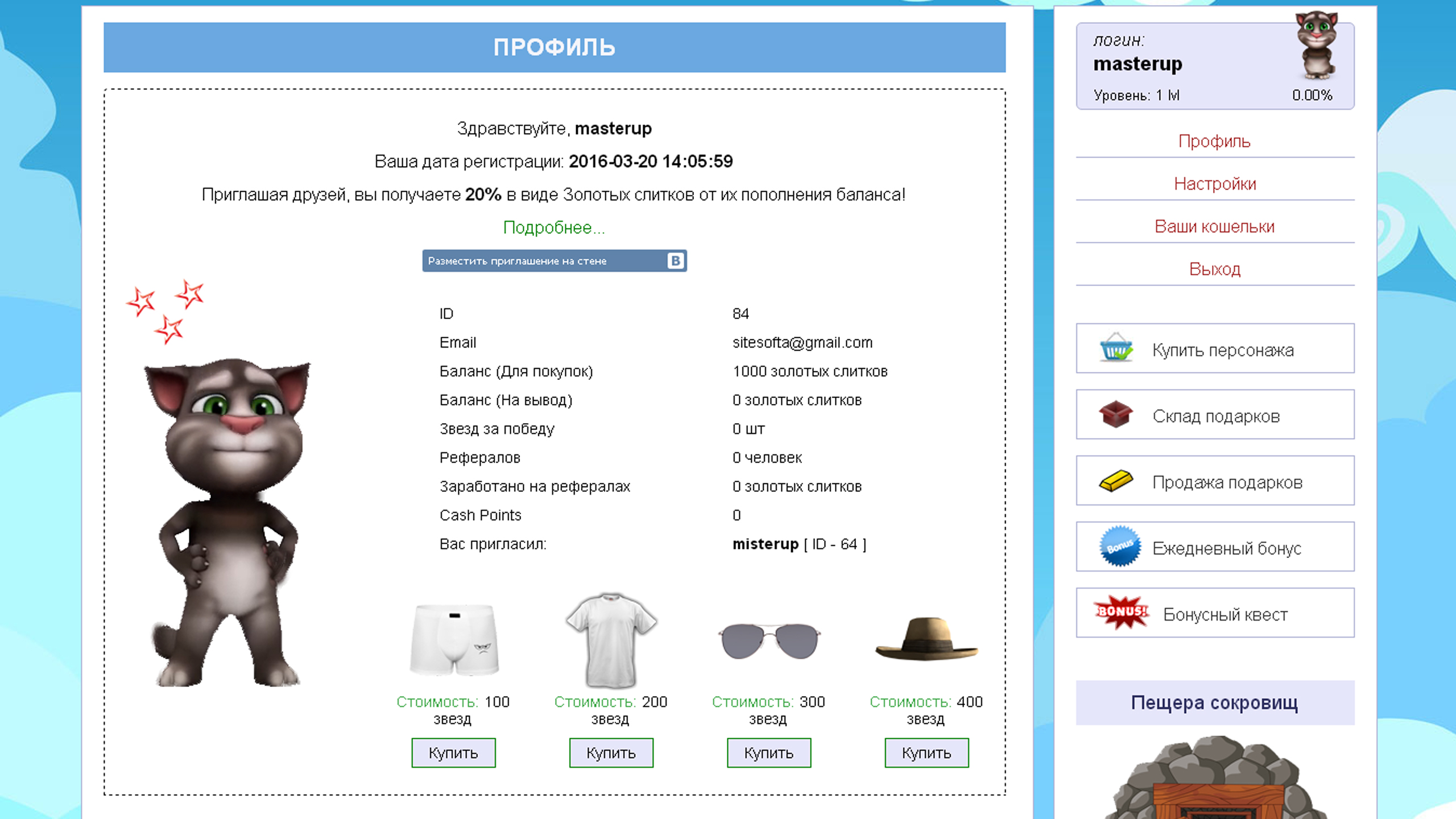Click the Пещера сокровищ heading

click(1215, 703)
